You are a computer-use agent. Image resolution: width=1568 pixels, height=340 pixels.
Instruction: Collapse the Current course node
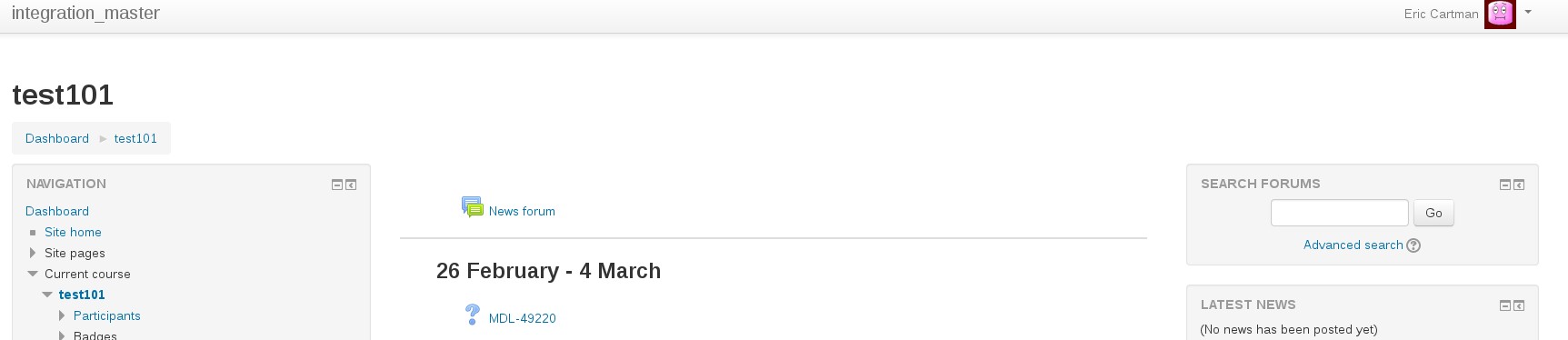tap(33, 274)
